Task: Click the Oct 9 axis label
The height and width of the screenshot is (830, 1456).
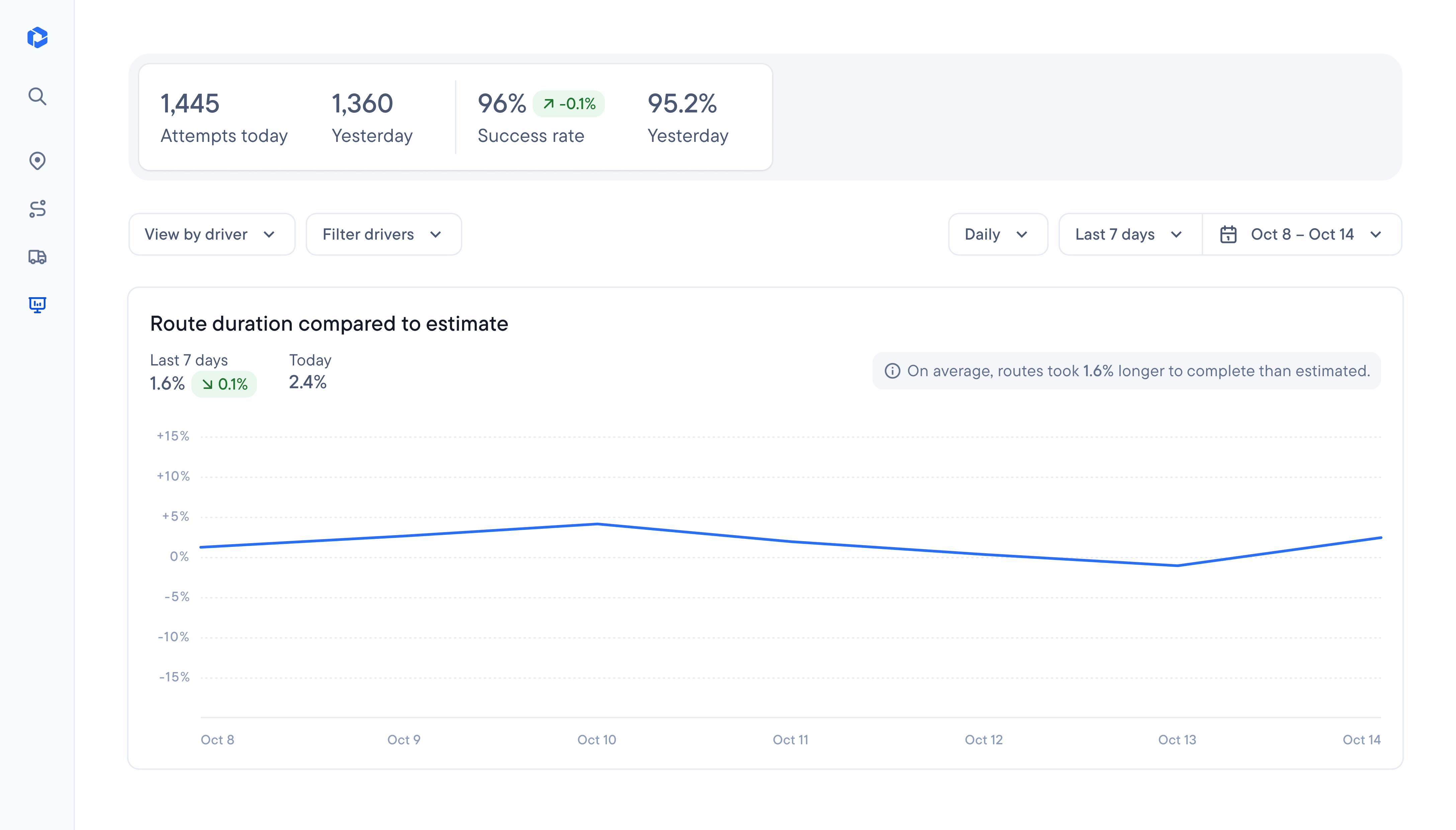Action: (403, 740)
